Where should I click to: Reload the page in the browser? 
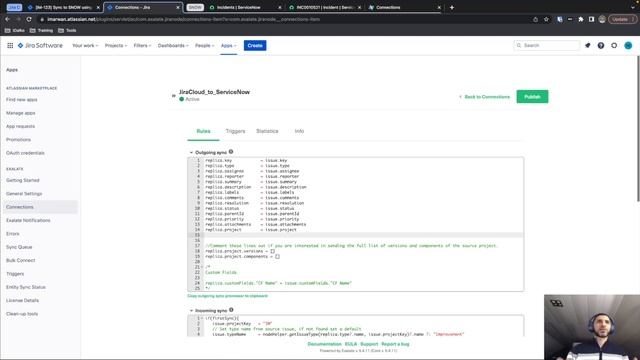29,19
